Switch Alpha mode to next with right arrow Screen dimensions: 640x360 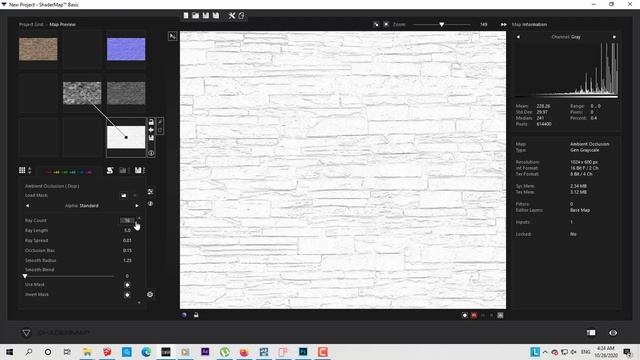tap(137, 206)
